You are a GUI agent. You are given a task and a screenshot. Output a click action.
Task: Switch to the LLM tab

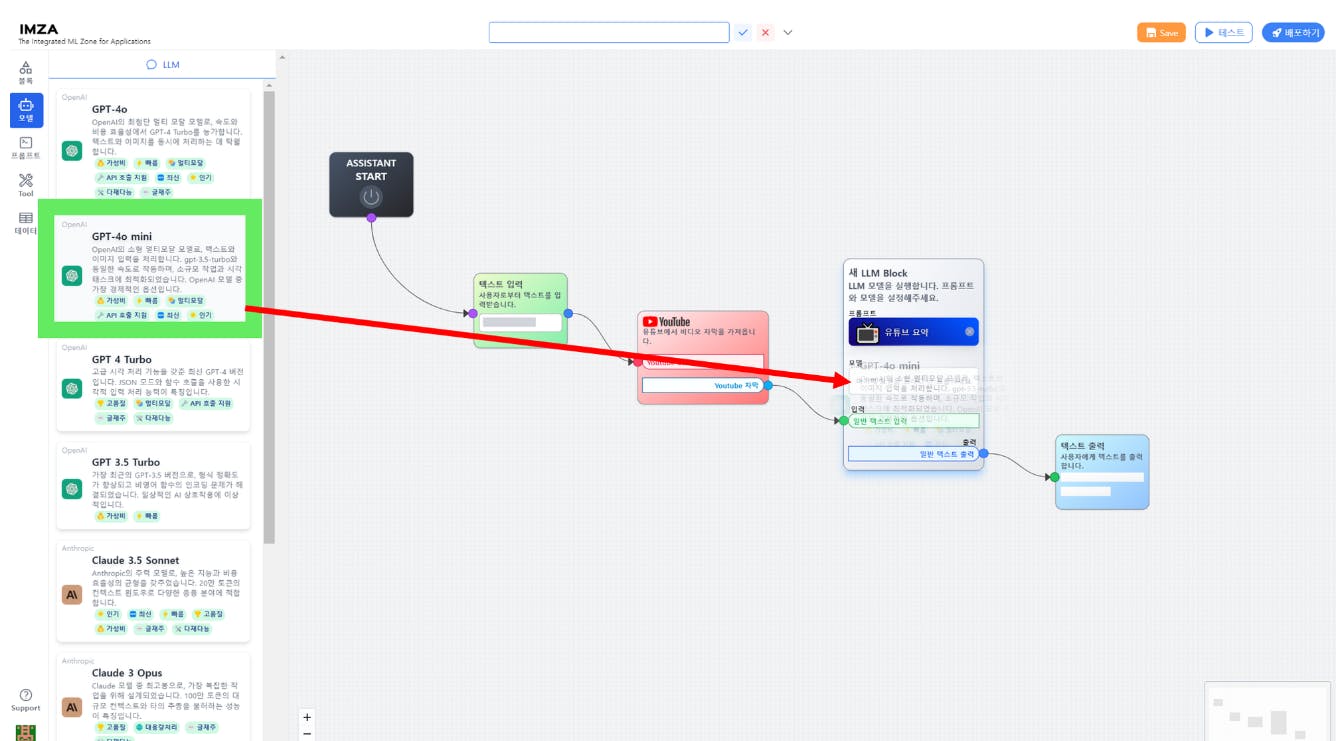(x=163, y=64)
